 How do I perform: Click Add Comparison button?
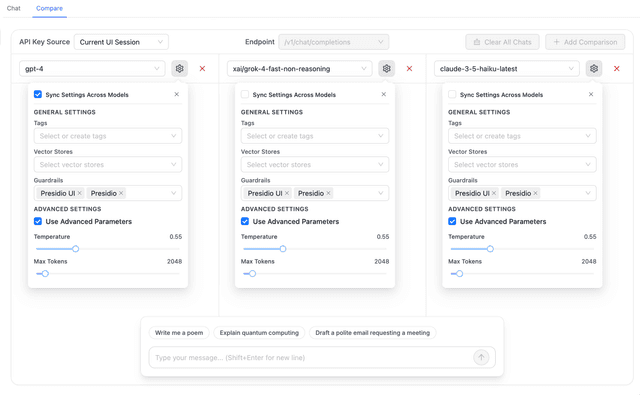point(585,42)
